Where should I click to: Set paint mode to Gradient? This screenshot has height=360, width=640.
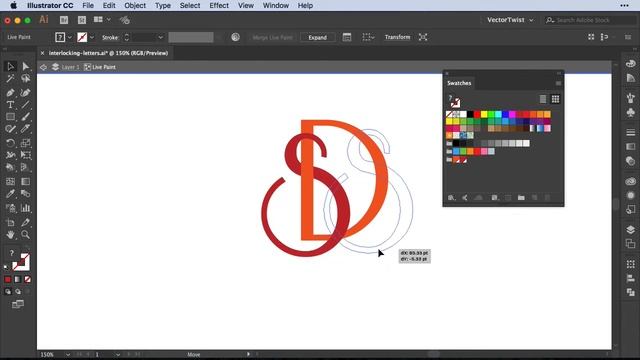(18, 279)
